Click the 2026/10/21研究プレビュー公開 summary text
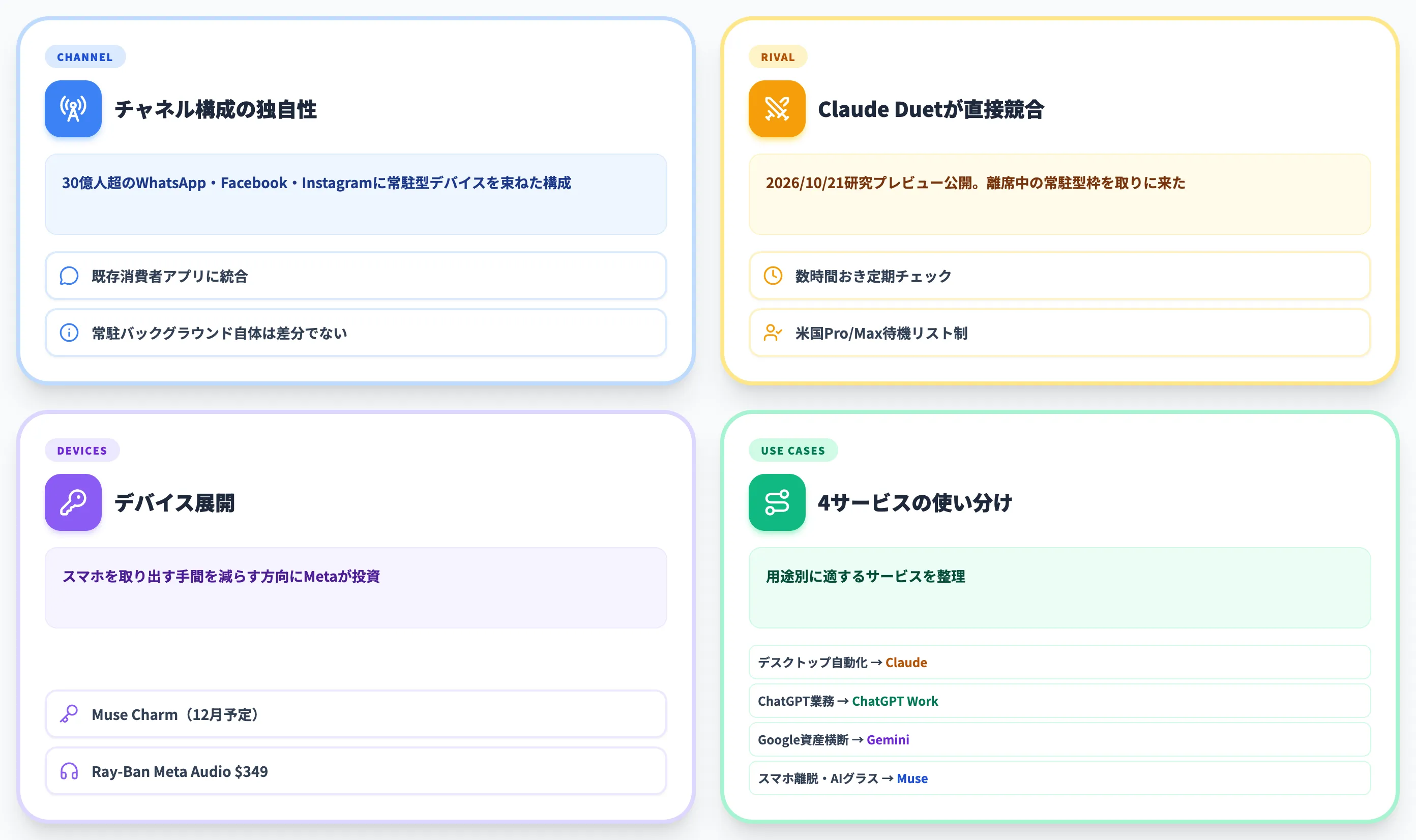This screenshot has height=840, width=1416. (x=975, y=183)
